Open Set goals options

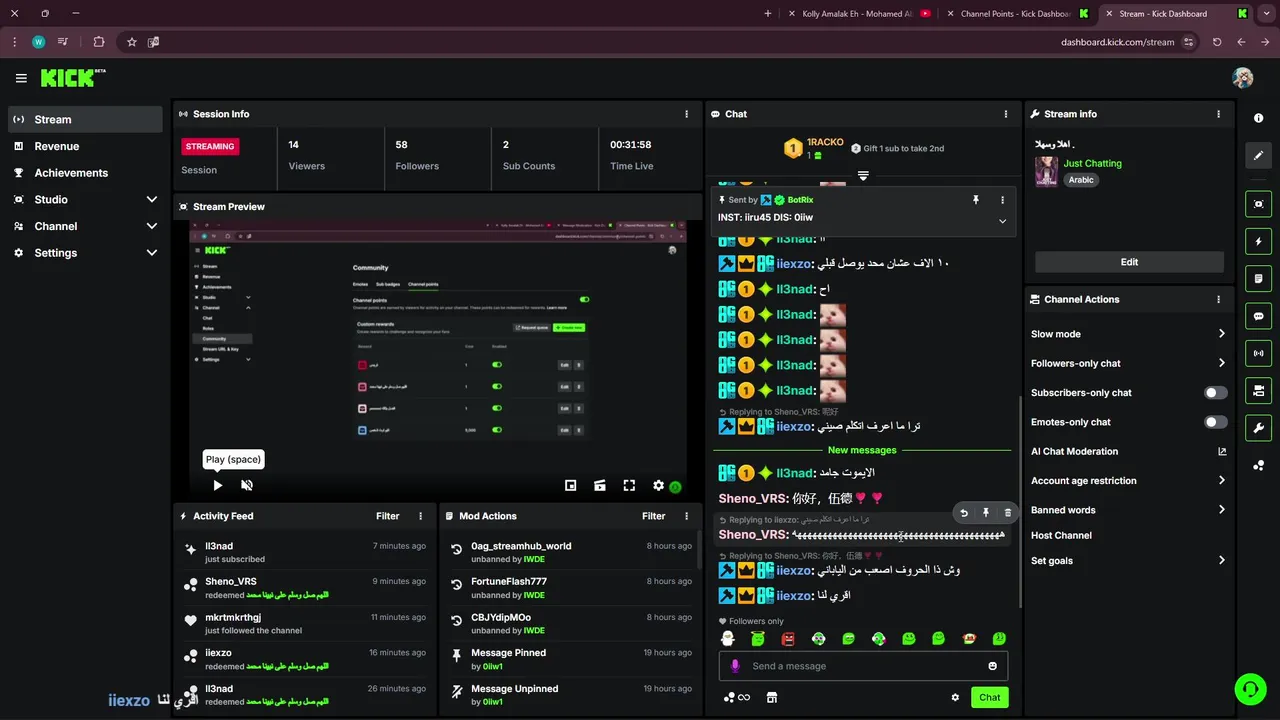[x=1129, y=561]
